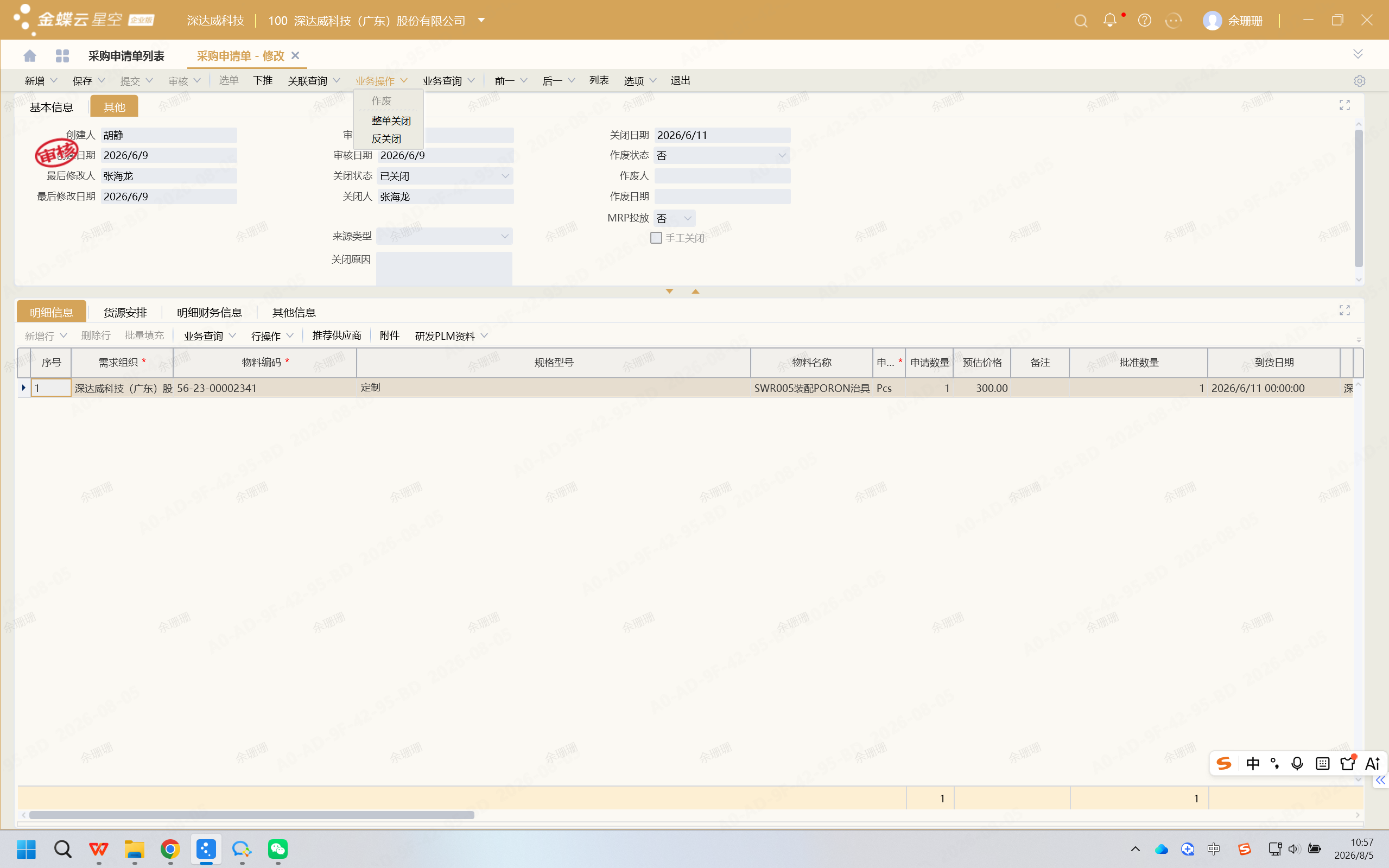Image resolution: width=1389 pixels, height=868 pixels.
Task: Expand the header panel with the down triangle
Action: click(x=669, y=292)
